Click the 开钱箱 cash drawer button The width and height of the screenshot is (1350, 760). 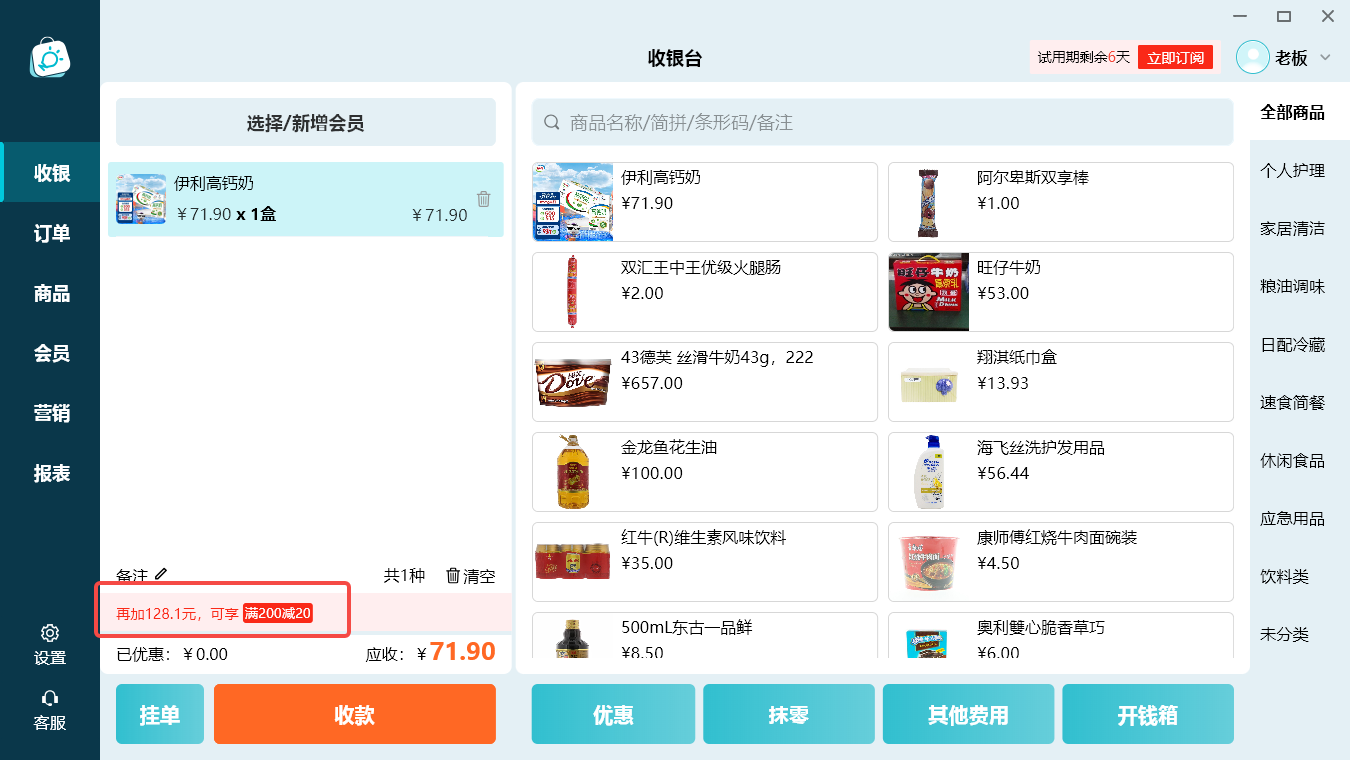(x=1148, y=714)
